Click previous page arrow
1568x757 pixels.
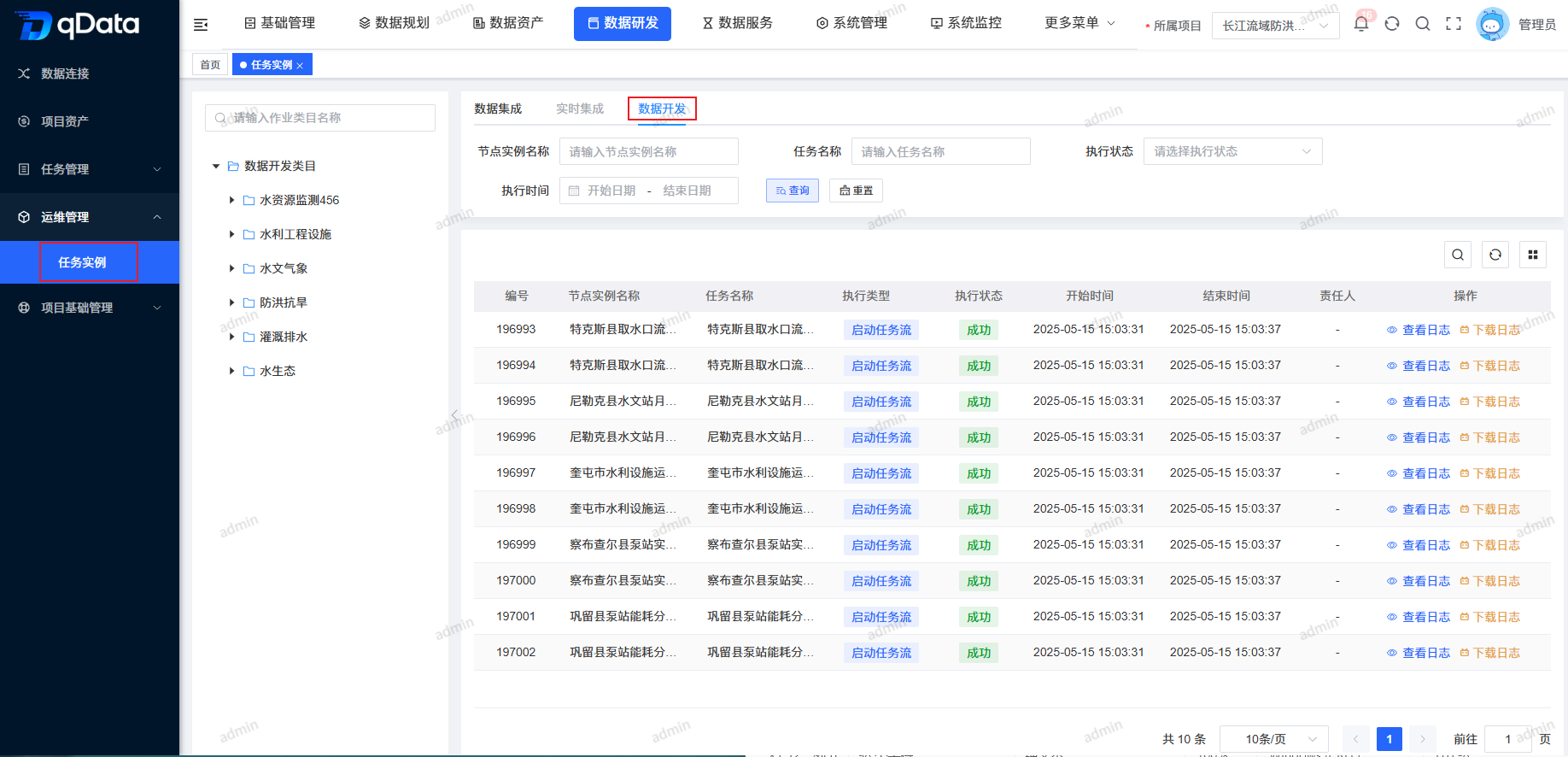[1355, 739]
